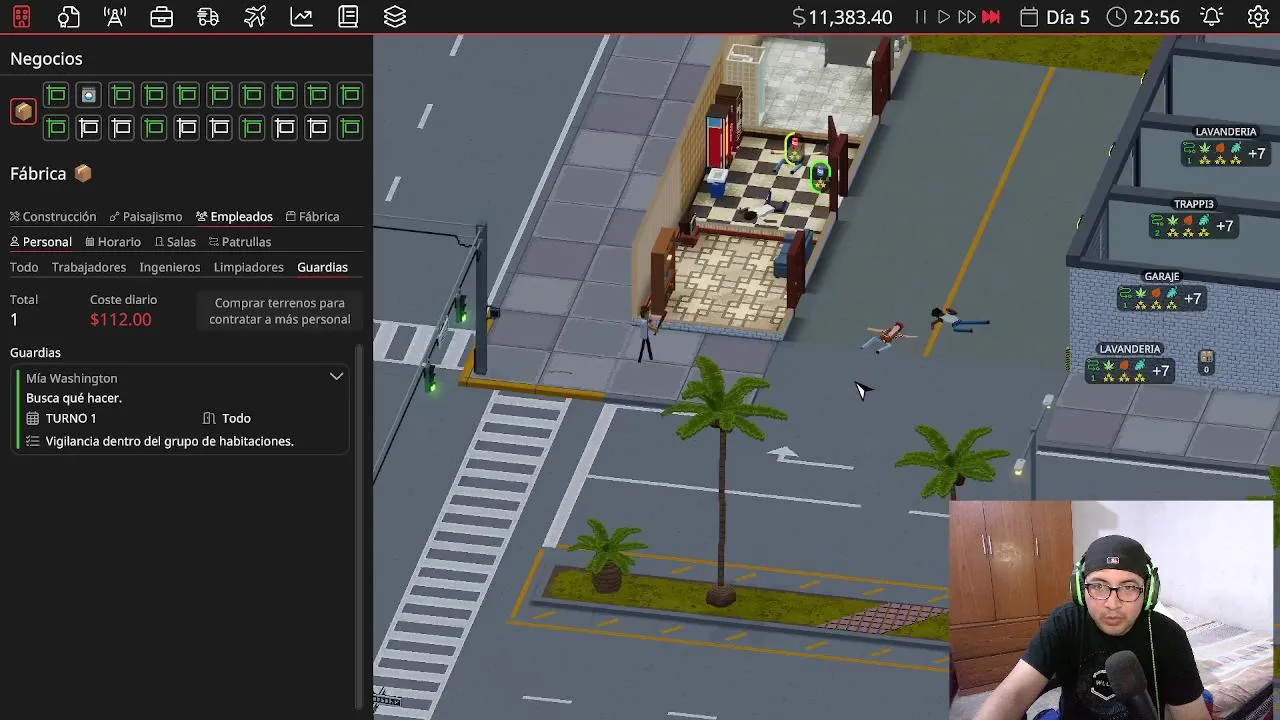Image resolution: width=1280 pixels, height=720 pixels.
Task: Click the $11,383.40 money balance
Action: coord(842,17)
